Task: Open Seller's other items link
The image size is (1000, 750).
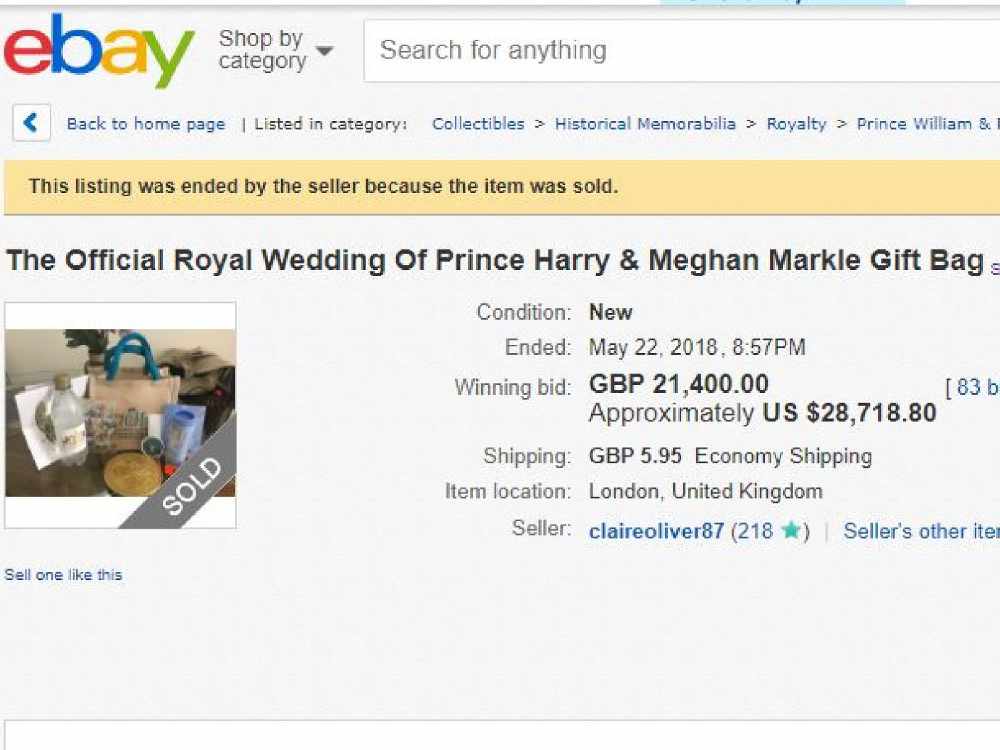Action: pos(922,531)
